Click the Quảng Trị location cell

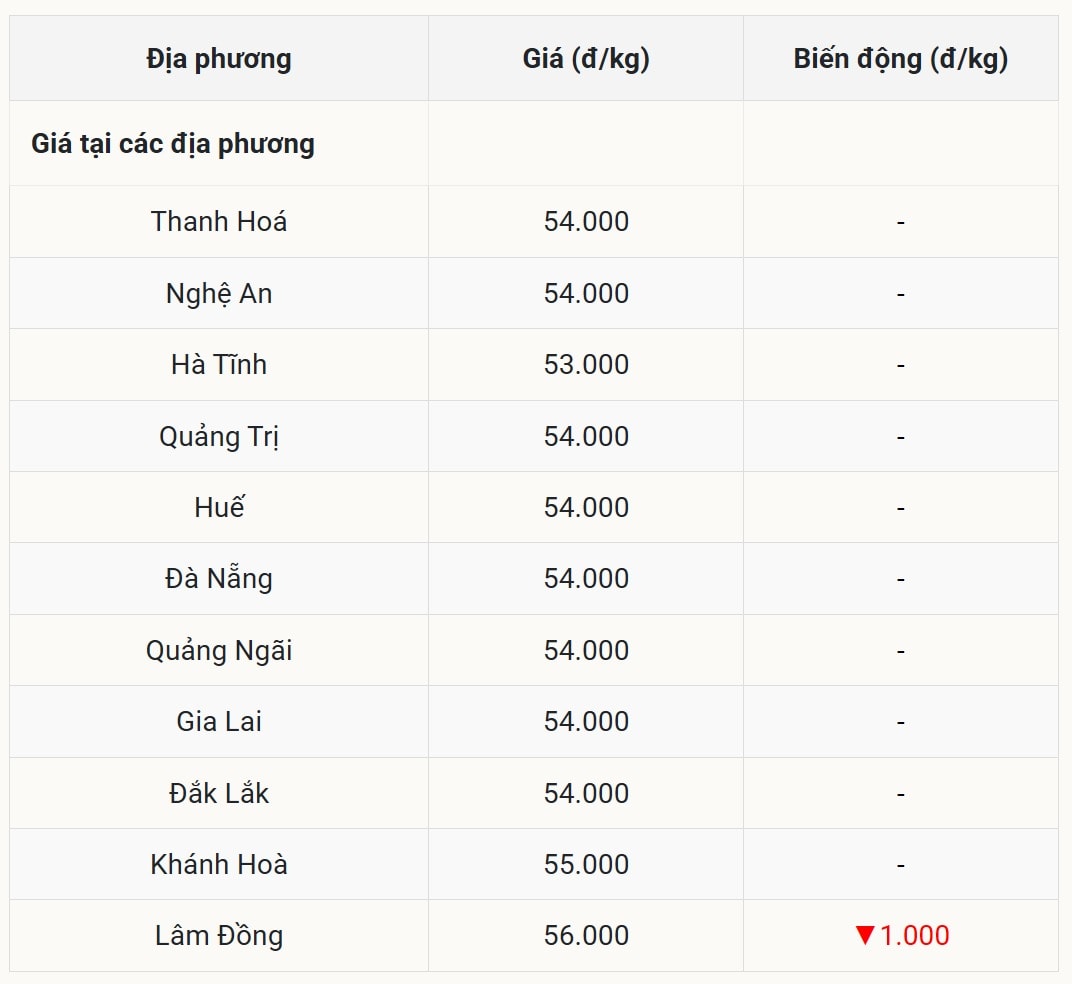click(219, 436)
